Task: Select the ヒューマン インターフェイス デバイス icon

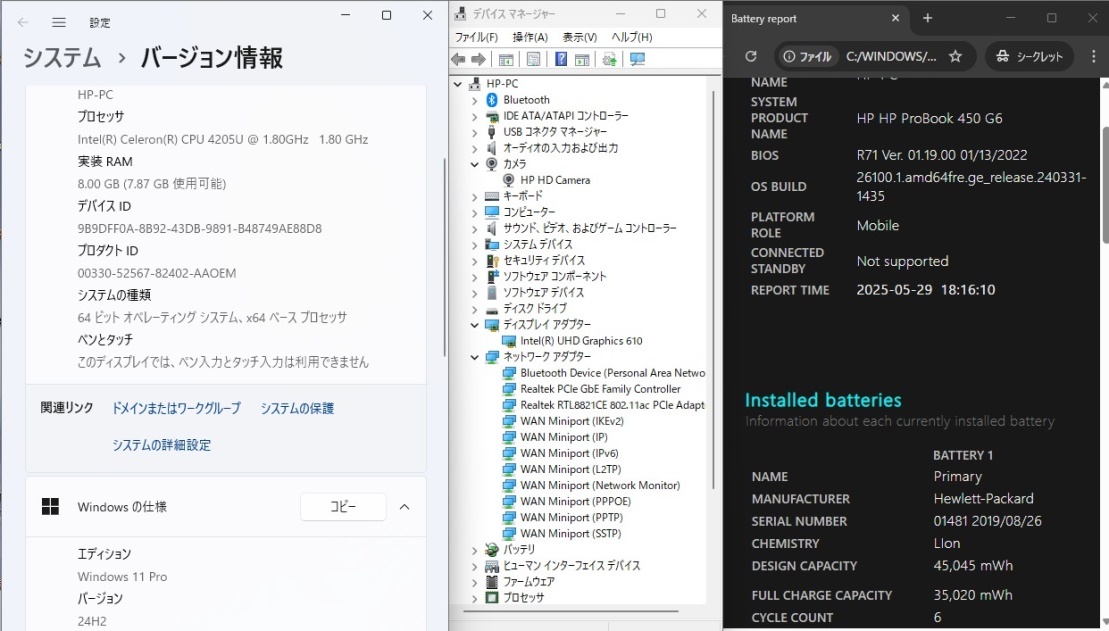Action: (492, 566)
